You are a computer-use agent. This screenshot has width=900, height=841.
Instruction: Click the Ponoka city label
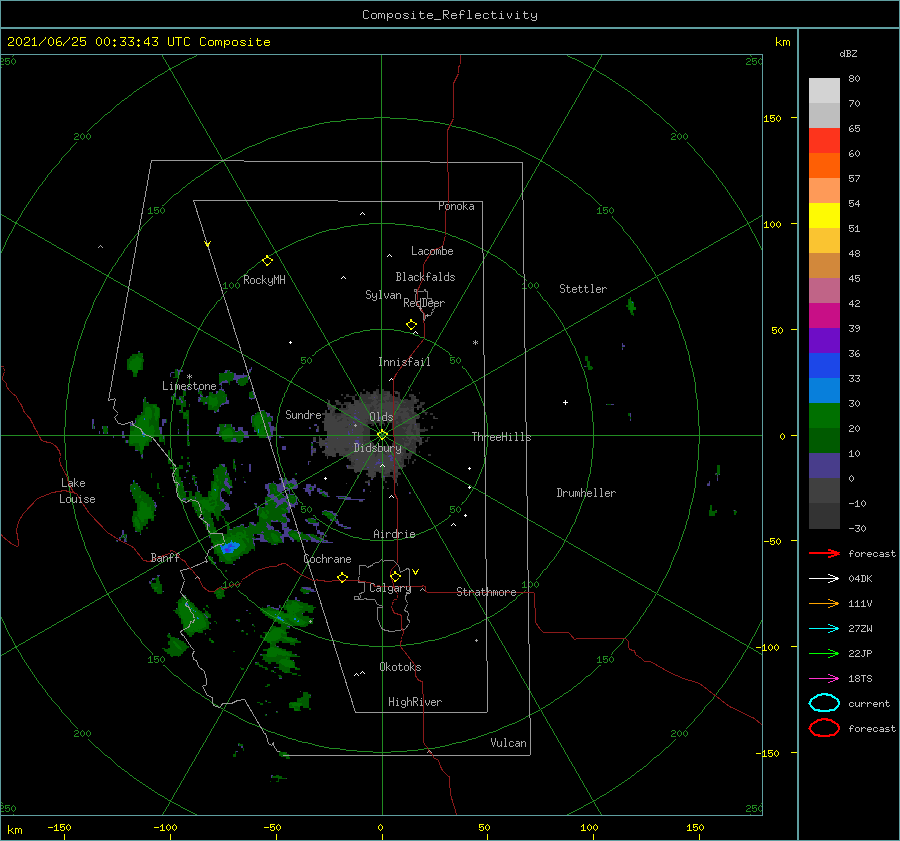coord(456,206)
